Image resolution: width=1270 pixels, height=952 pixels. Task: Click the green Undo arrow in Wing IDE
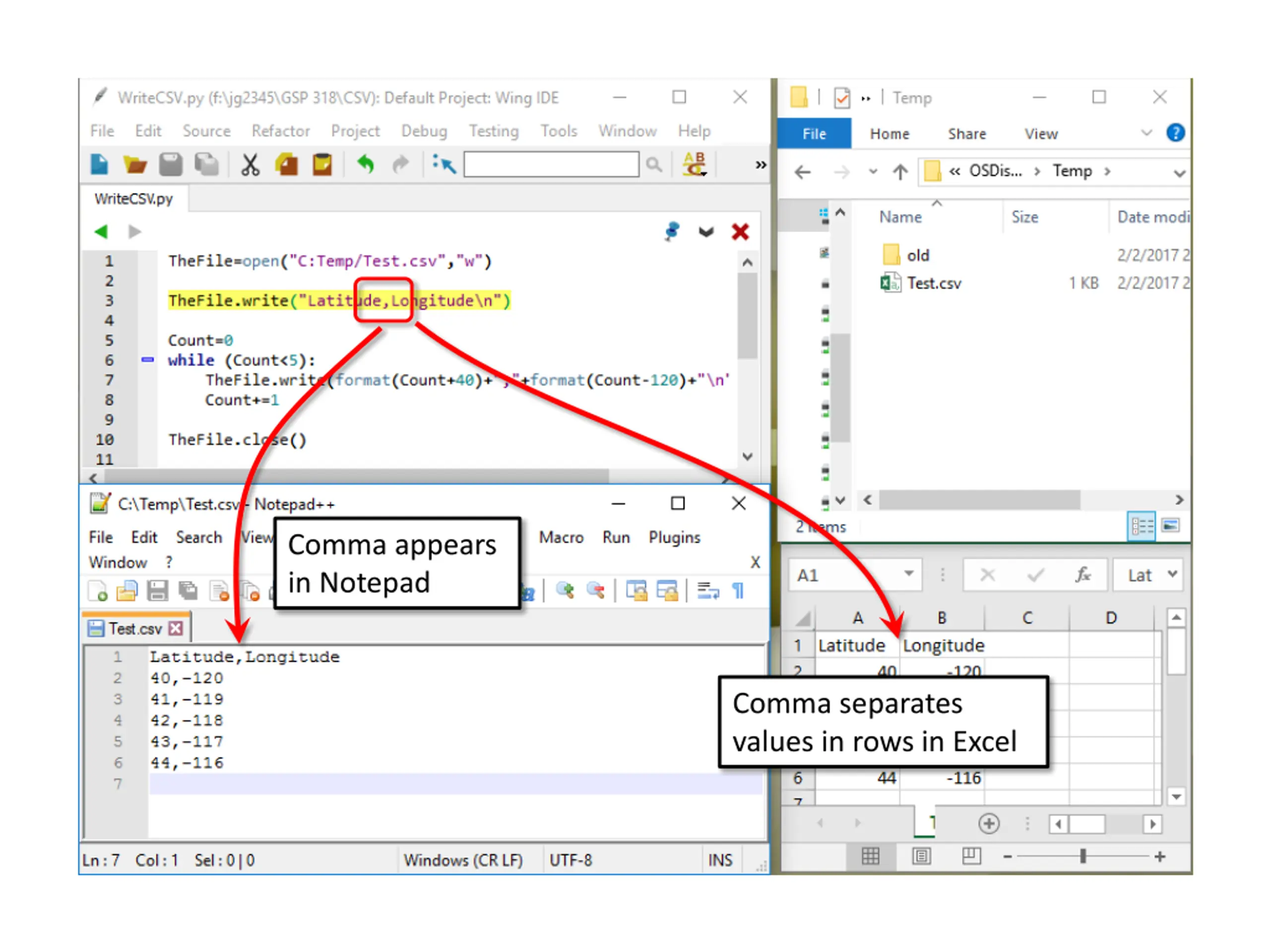pyautogui.click(x=365, y=165)
